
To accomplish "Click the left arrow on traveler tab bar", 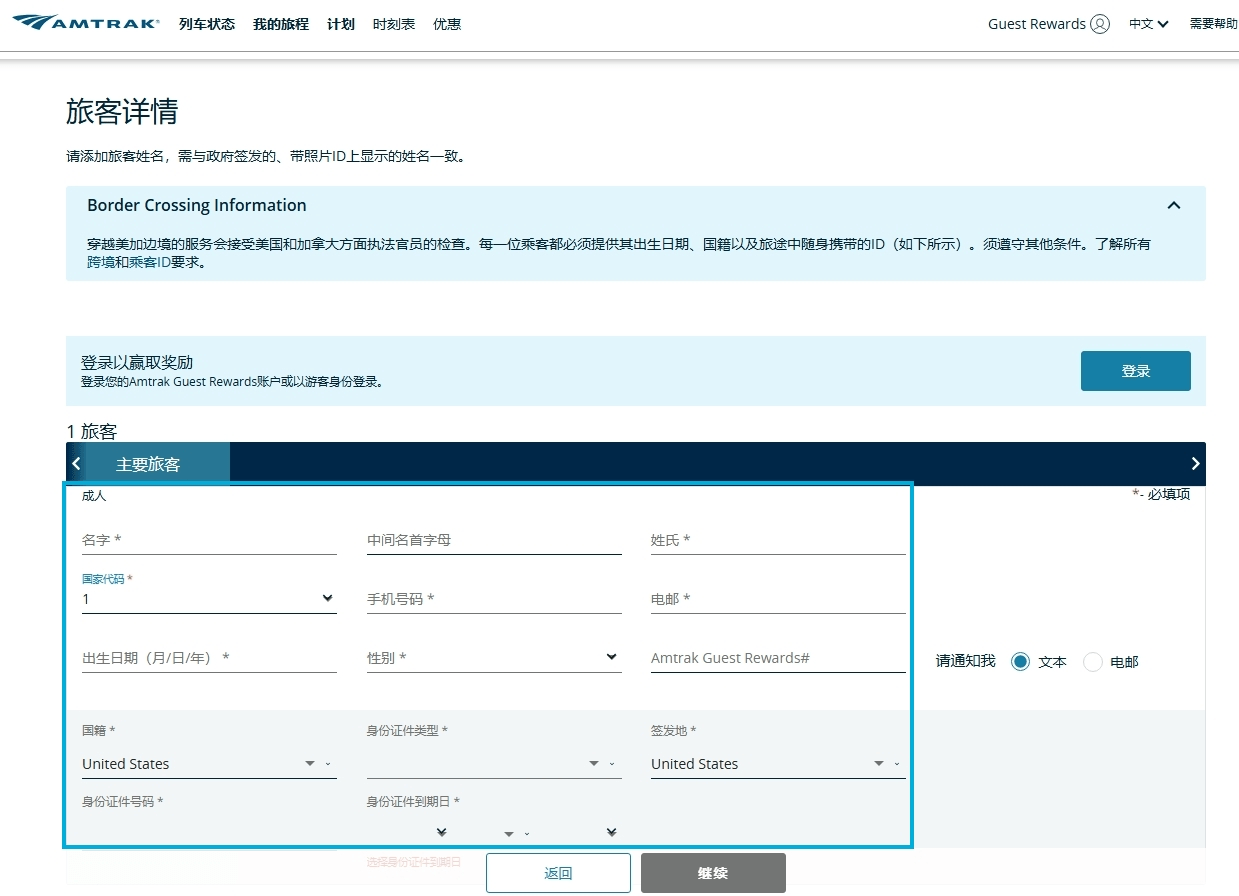I will click(x=77, y=464).
